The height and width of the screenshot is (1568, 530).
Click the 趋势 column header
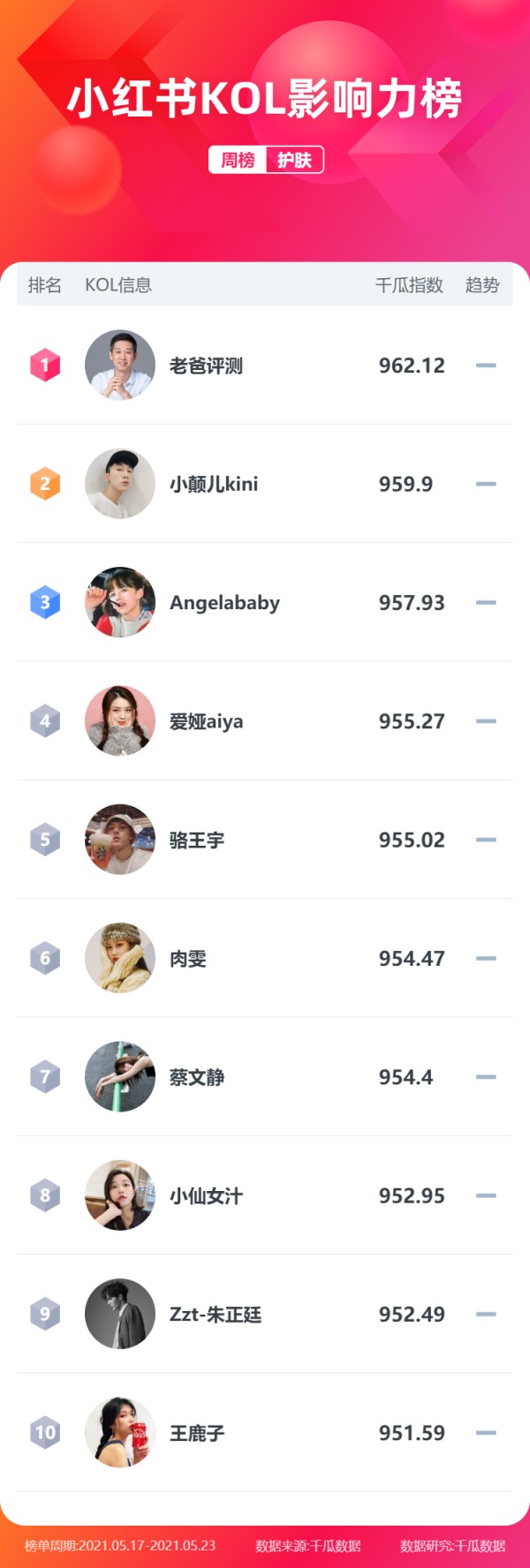482,285
